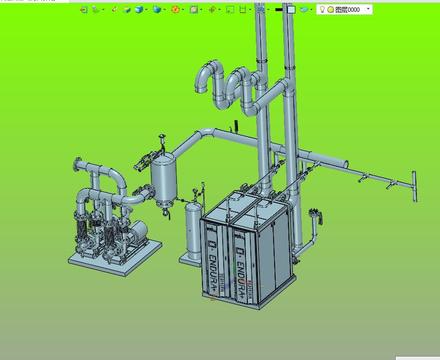
Task: Click the blue globe render style icon
Action: pos(156,10)
